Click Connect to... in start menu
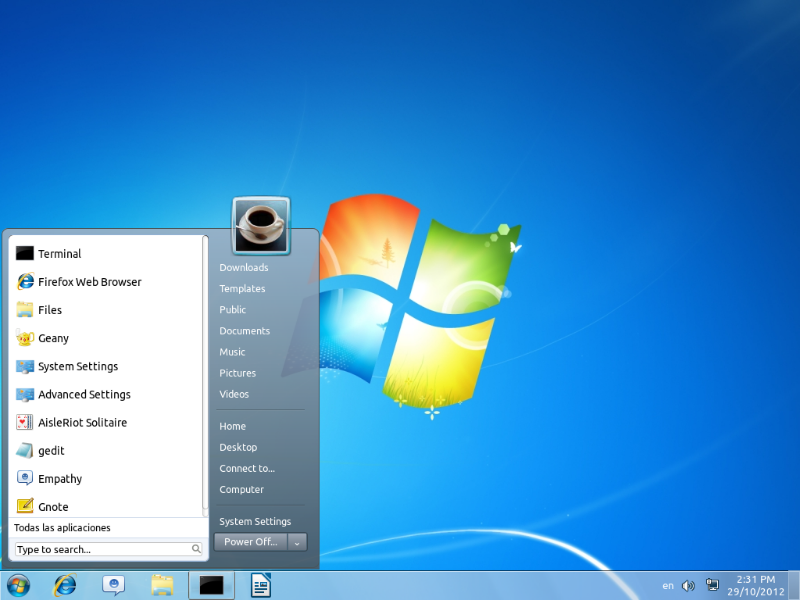The height and width of the screenshot is (600, 800). (x=247, y=469)
